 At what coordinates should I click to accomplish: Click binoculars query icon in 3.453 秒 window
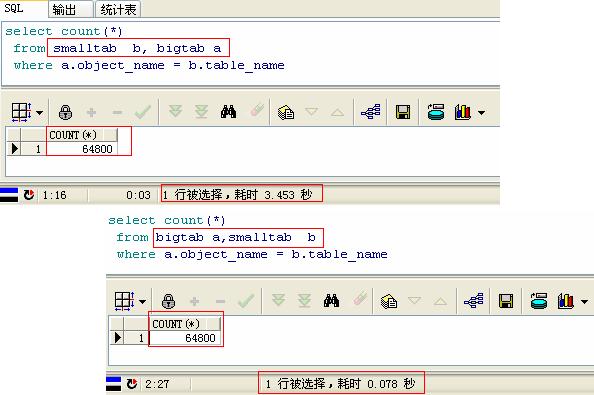coord(228,112)
